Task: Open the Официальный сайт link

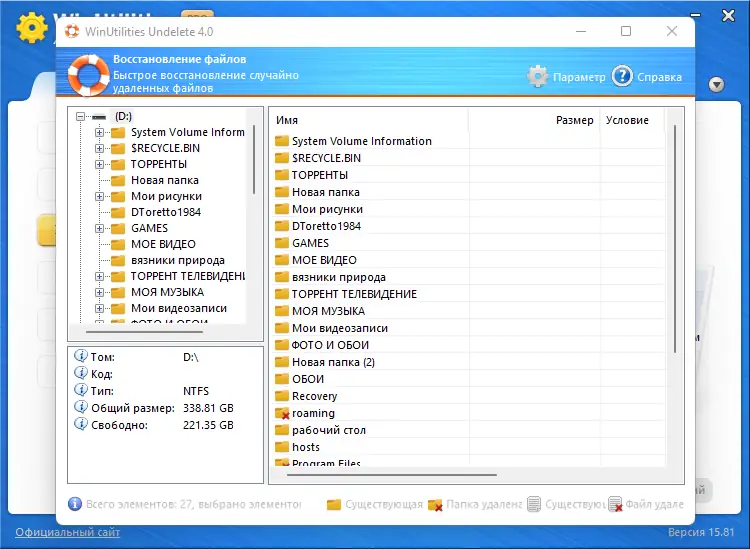Action: (67, 532)
